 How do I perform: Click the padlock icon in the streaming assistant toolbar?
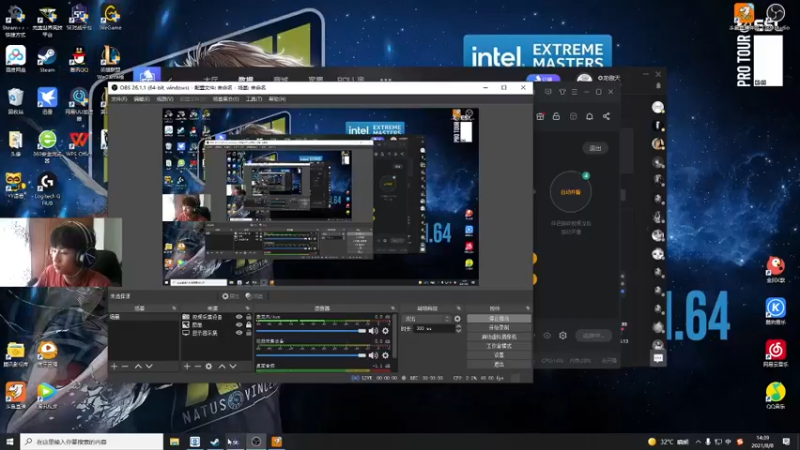pos(556,116)
